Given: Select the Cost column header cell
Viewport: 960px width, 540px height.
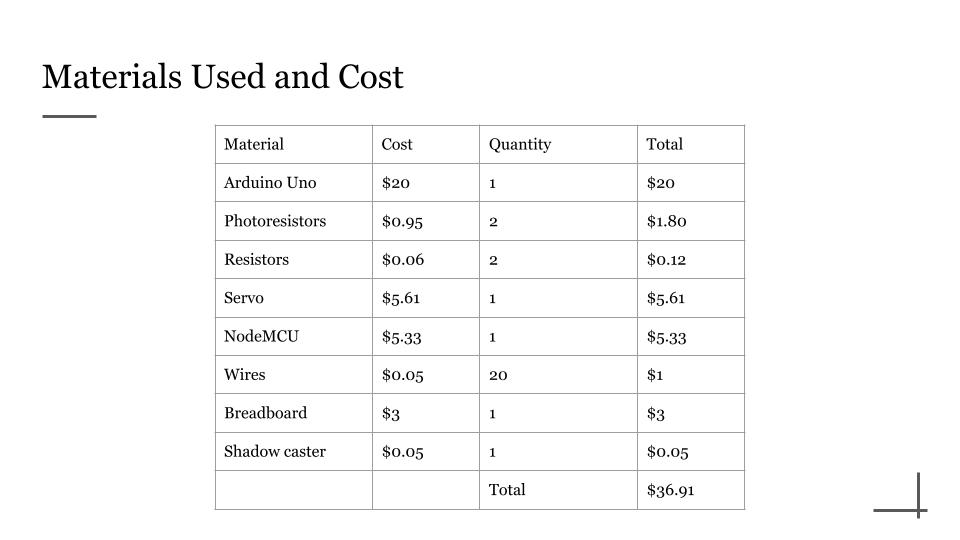Looking at the screenshot, I should tap(426, 144).
